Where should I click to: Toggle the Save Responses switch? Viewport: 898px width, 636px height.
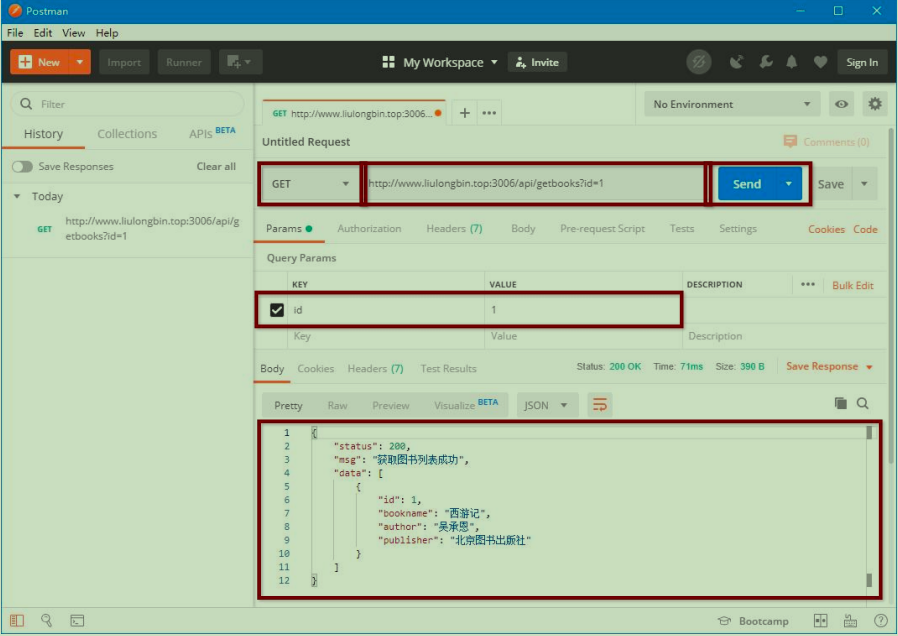pyautogui.click(x=22, y=167)
